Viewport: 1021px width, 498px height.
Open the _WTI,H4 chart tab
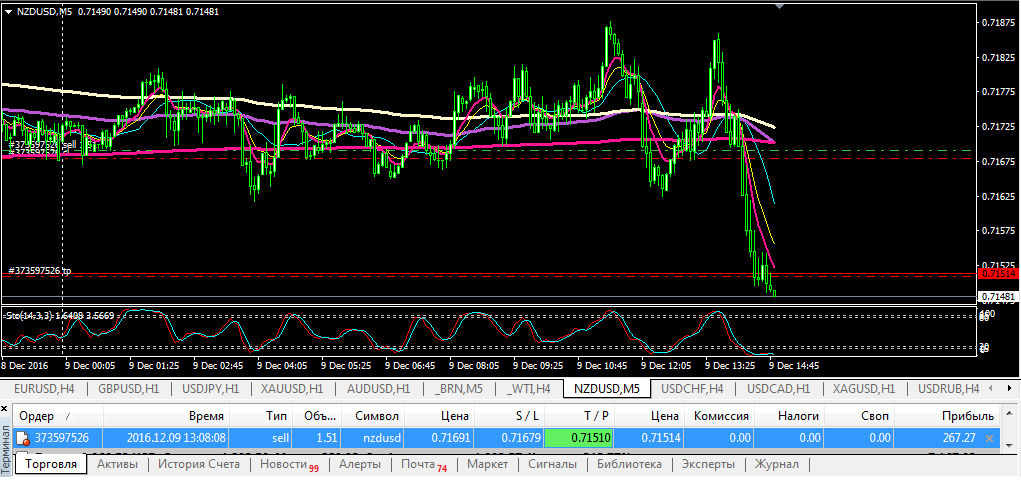coord(528,389)
